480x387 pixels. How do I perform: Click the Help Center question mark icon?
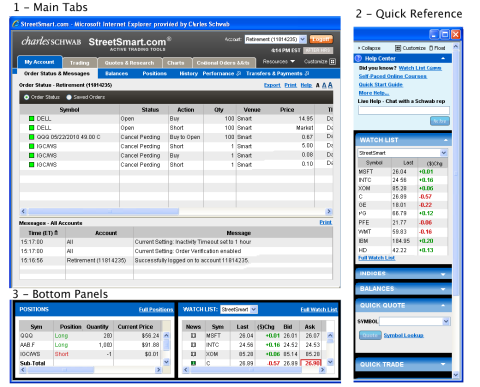359,58
